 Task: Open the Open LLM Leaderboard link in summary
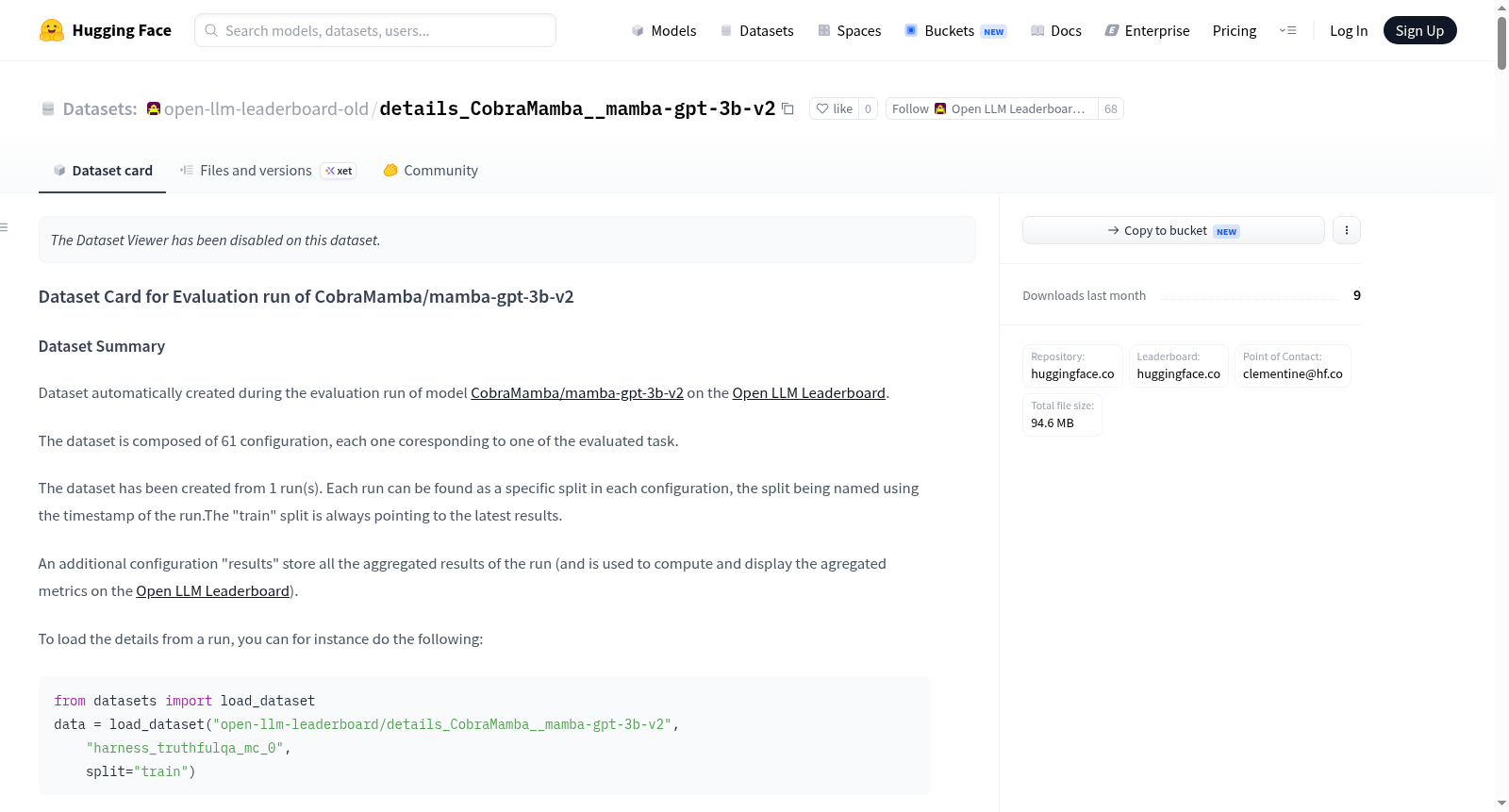(809, 393)
